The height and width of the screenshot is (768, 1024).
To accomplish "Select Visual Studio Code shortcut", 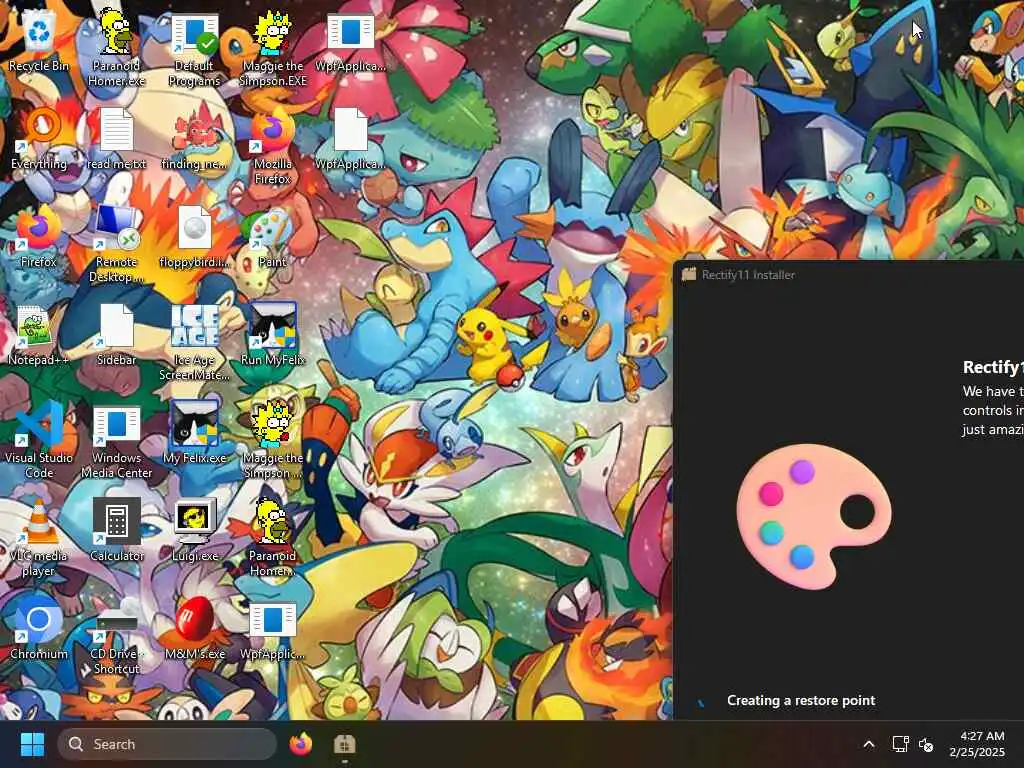I will [39, 440].
